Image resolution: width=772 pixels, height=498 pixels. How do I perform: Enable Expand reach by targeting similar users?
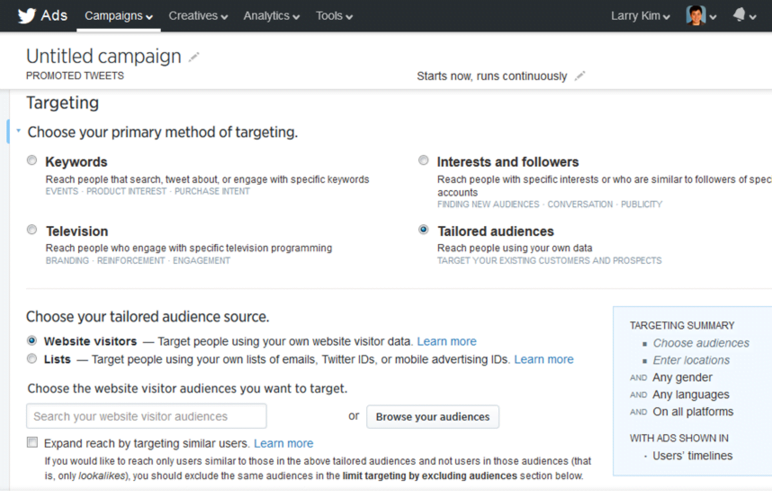click(x=32, y=442)
